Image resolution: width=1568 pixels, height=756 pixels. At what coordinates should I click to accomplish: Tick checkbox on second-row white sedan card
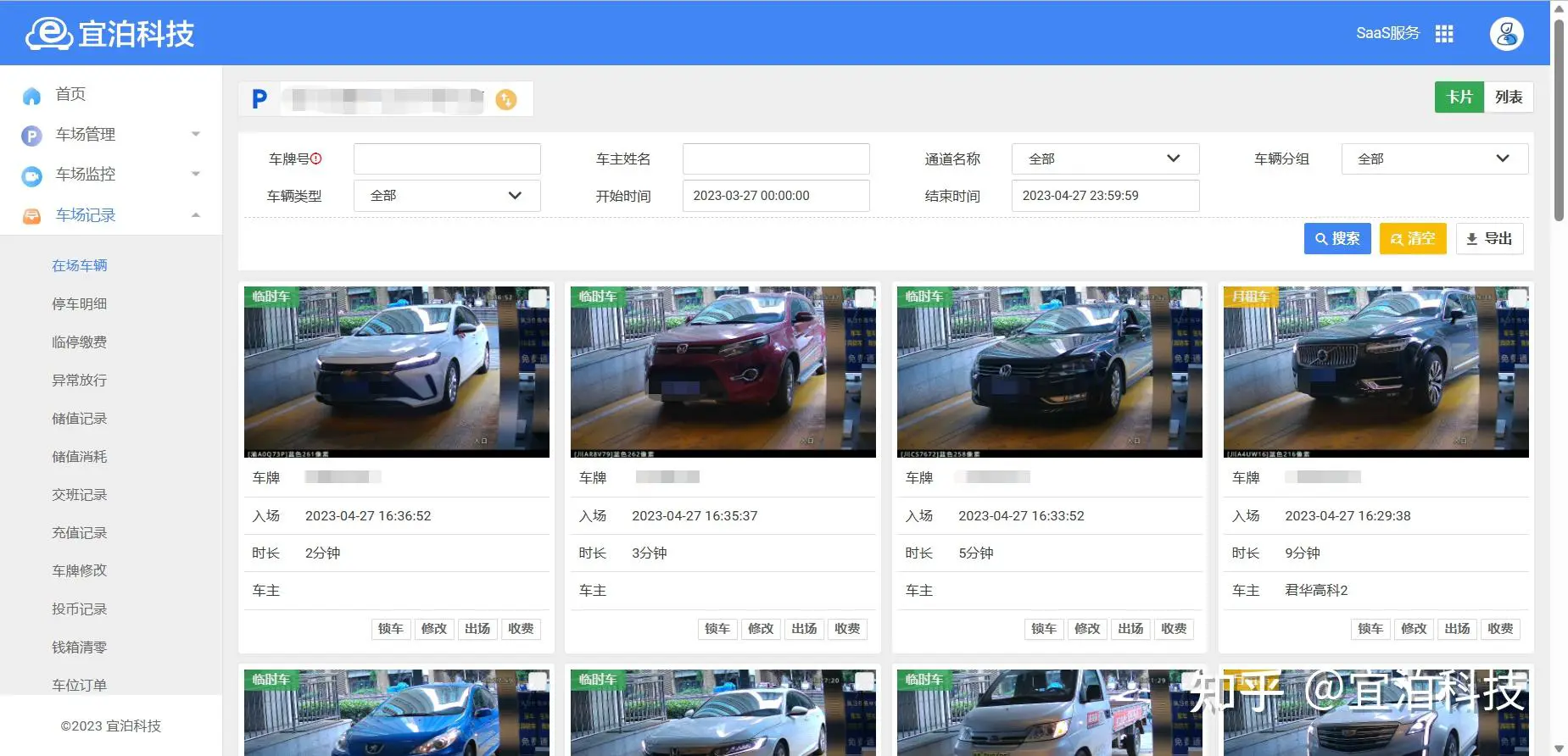864,681
